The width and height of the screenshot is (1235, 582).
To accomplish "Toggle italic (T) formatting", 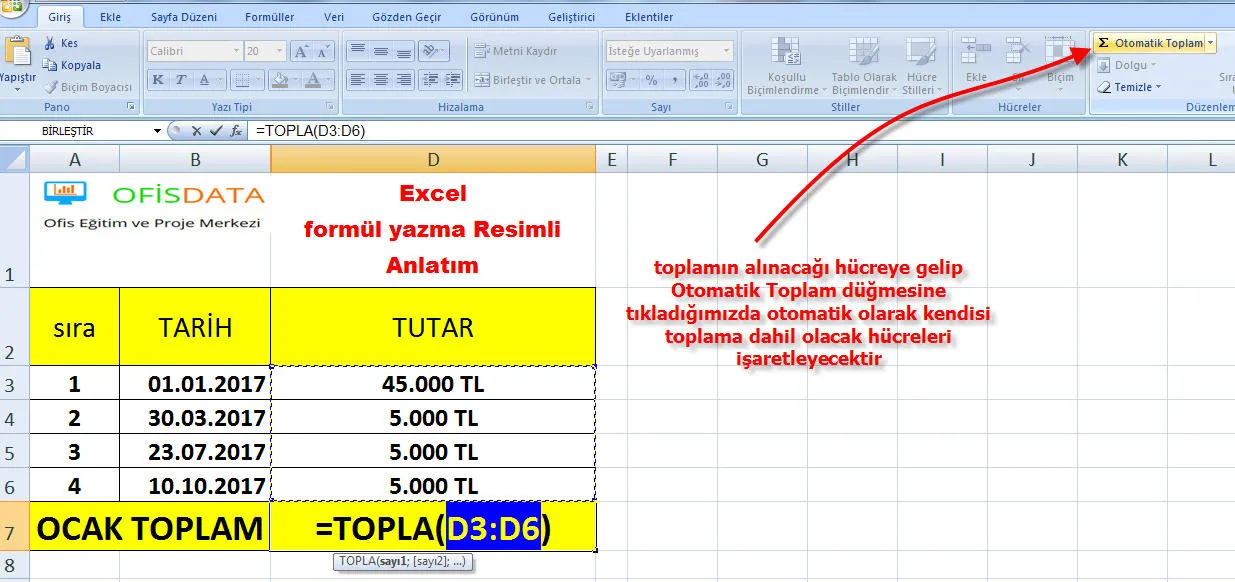I will [181, 80].
